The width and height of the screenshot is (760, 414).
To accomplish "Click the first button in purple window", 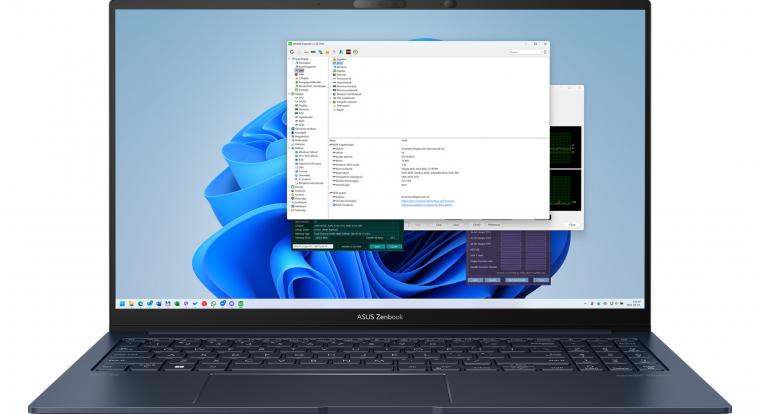I will pos(475,280).
